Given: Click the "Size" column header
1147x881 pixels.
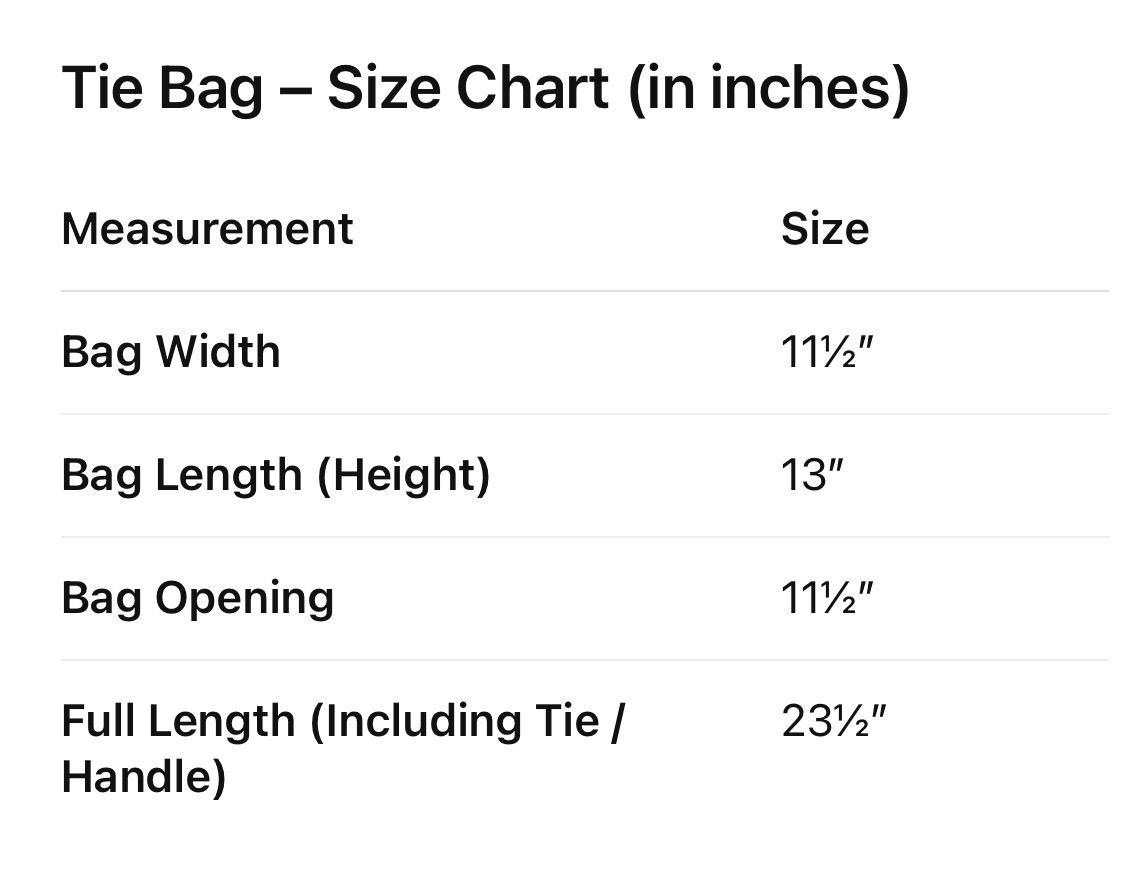Looking at the screenshot, I should [824, 229].
